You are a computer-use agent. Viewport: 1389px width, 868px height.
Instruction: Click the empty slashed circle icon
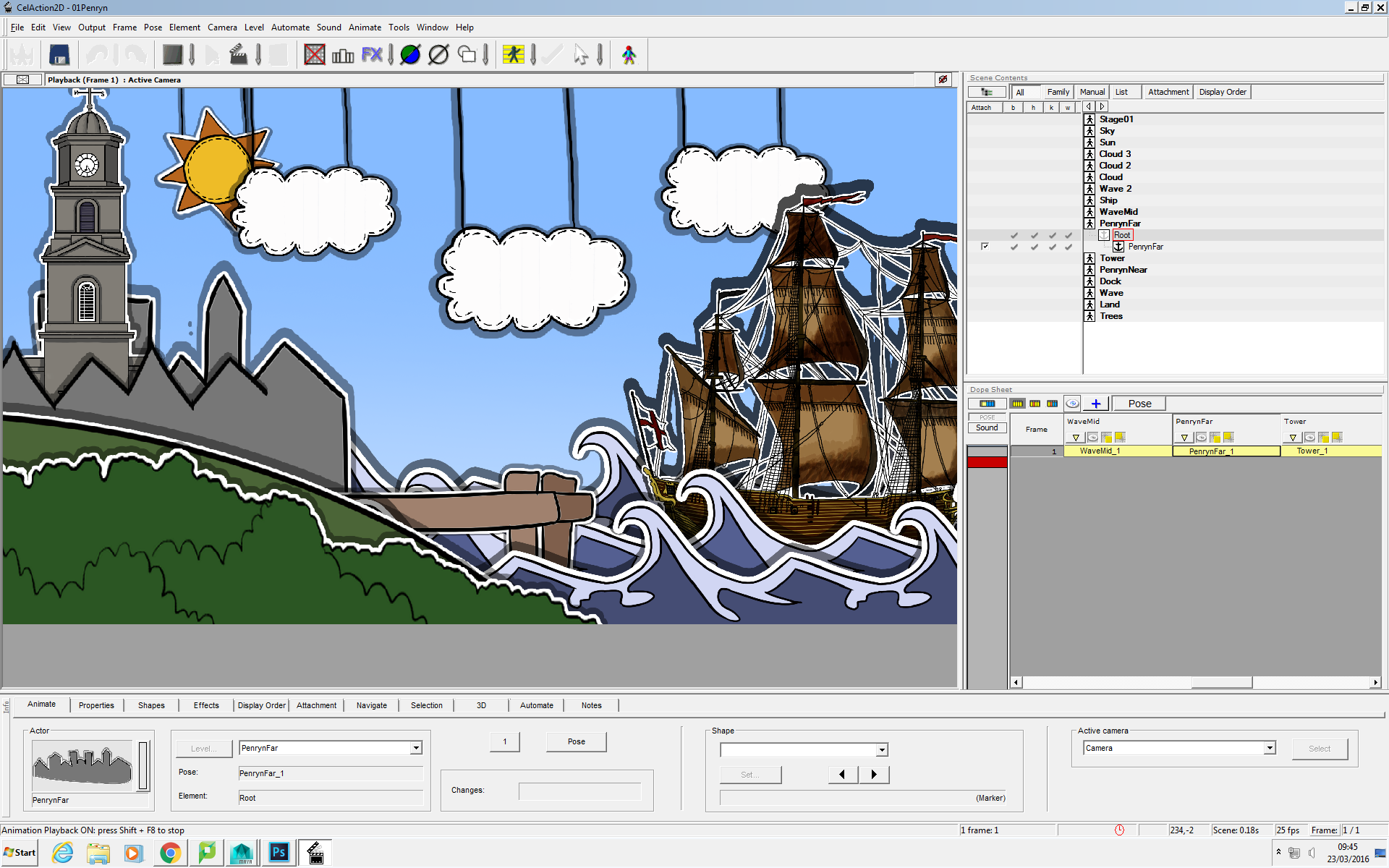click(438, 55)
